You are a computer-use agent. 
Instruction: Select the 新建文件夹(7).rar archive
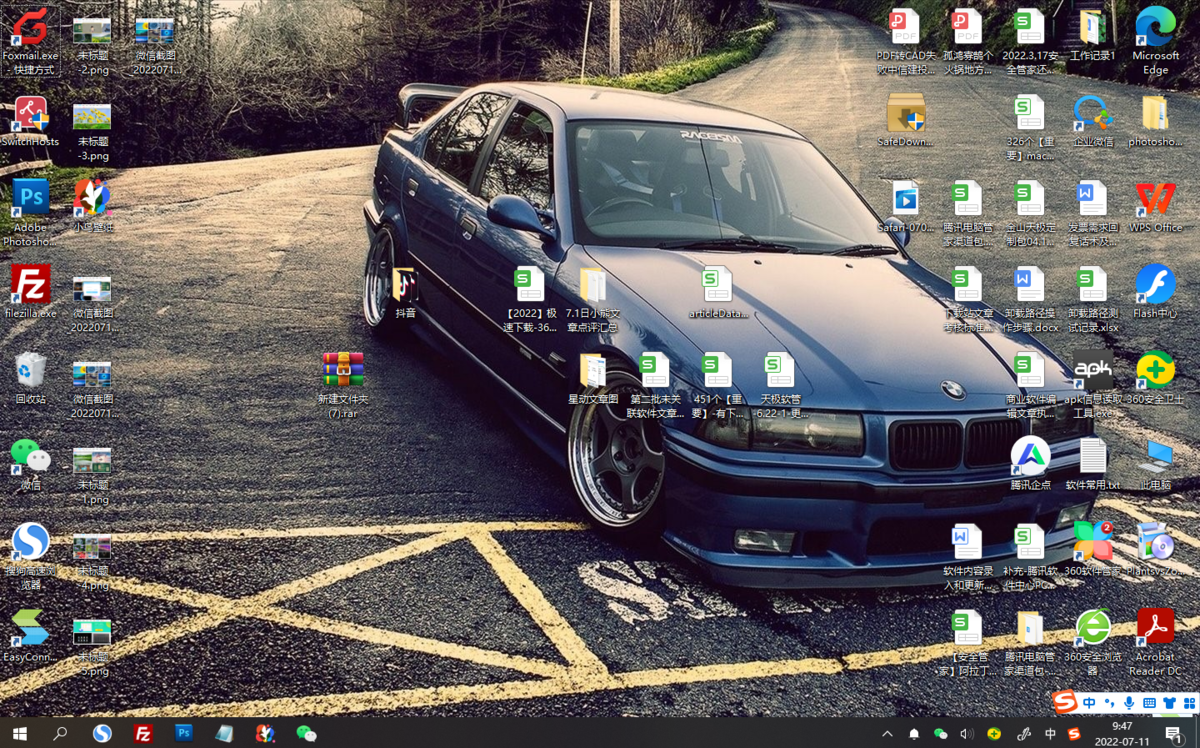click(343, 371)
